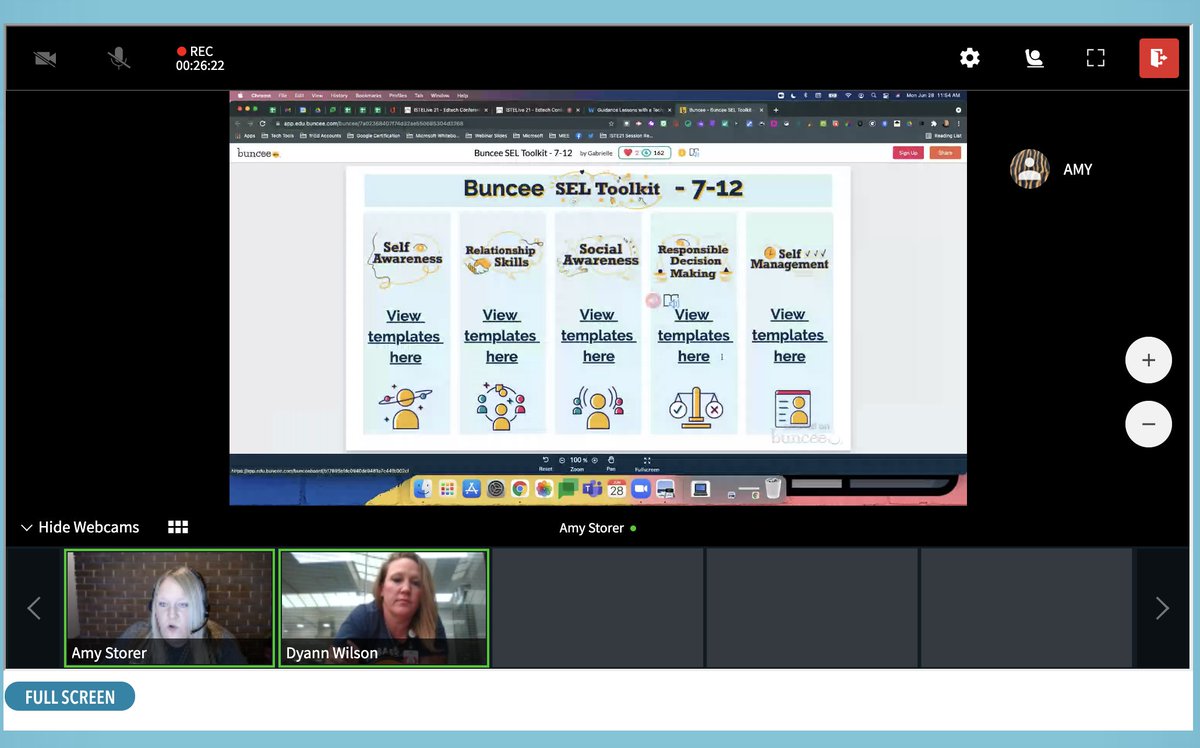
Task: Increase zoom with the plus control on the right
Action: (x=1148, y=360)
